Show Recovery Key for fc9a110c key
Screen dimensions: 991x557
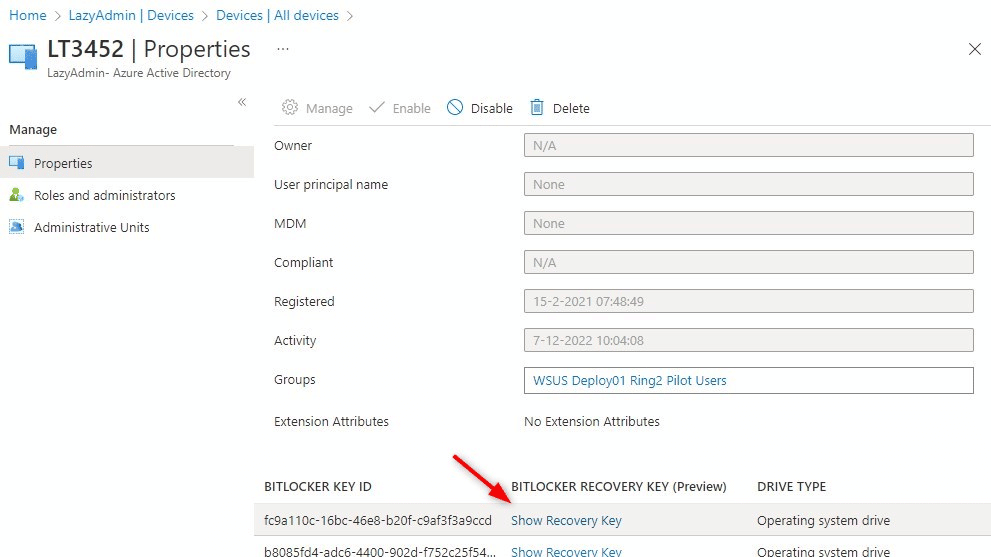(566, 520)
